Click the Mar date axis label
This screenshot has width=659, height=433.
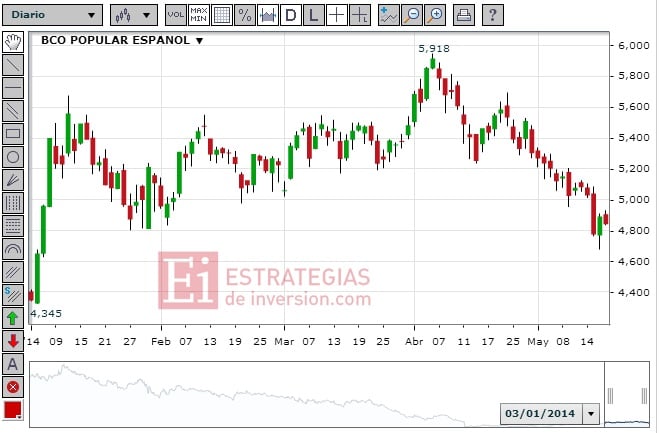284,341
